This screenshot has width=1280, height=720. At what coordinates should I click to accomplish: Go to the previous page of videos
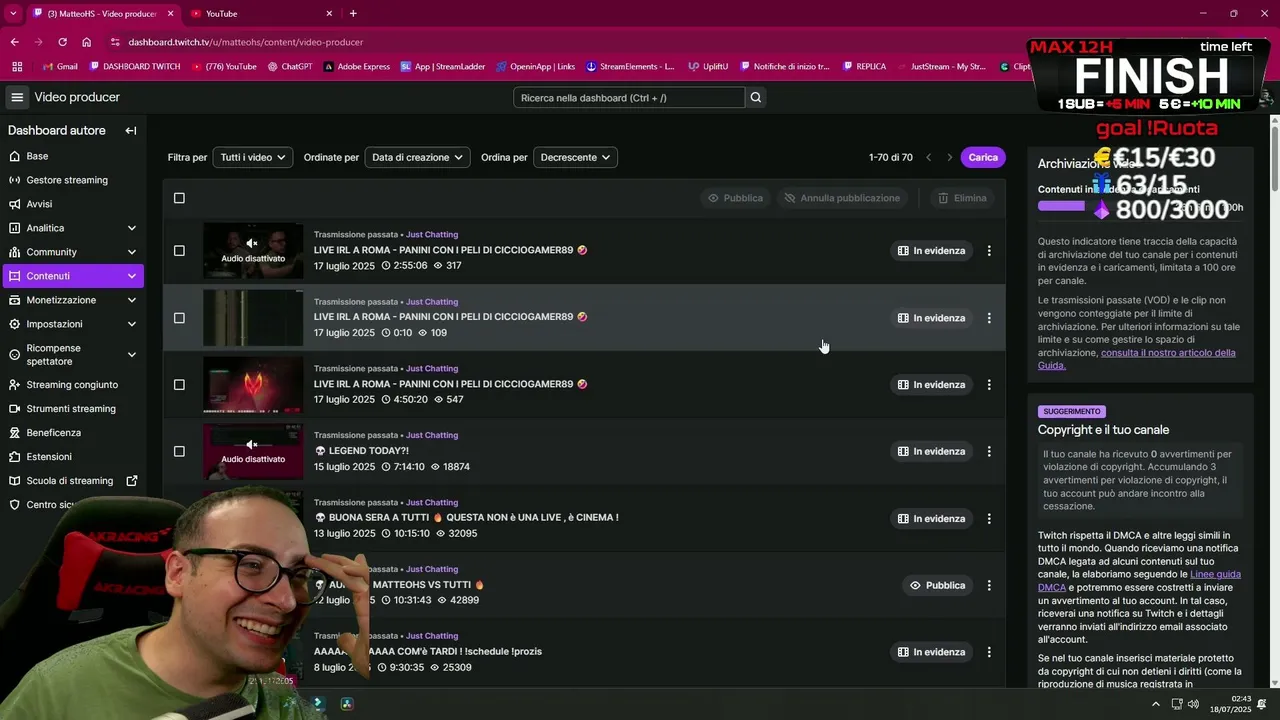(928, 157)
